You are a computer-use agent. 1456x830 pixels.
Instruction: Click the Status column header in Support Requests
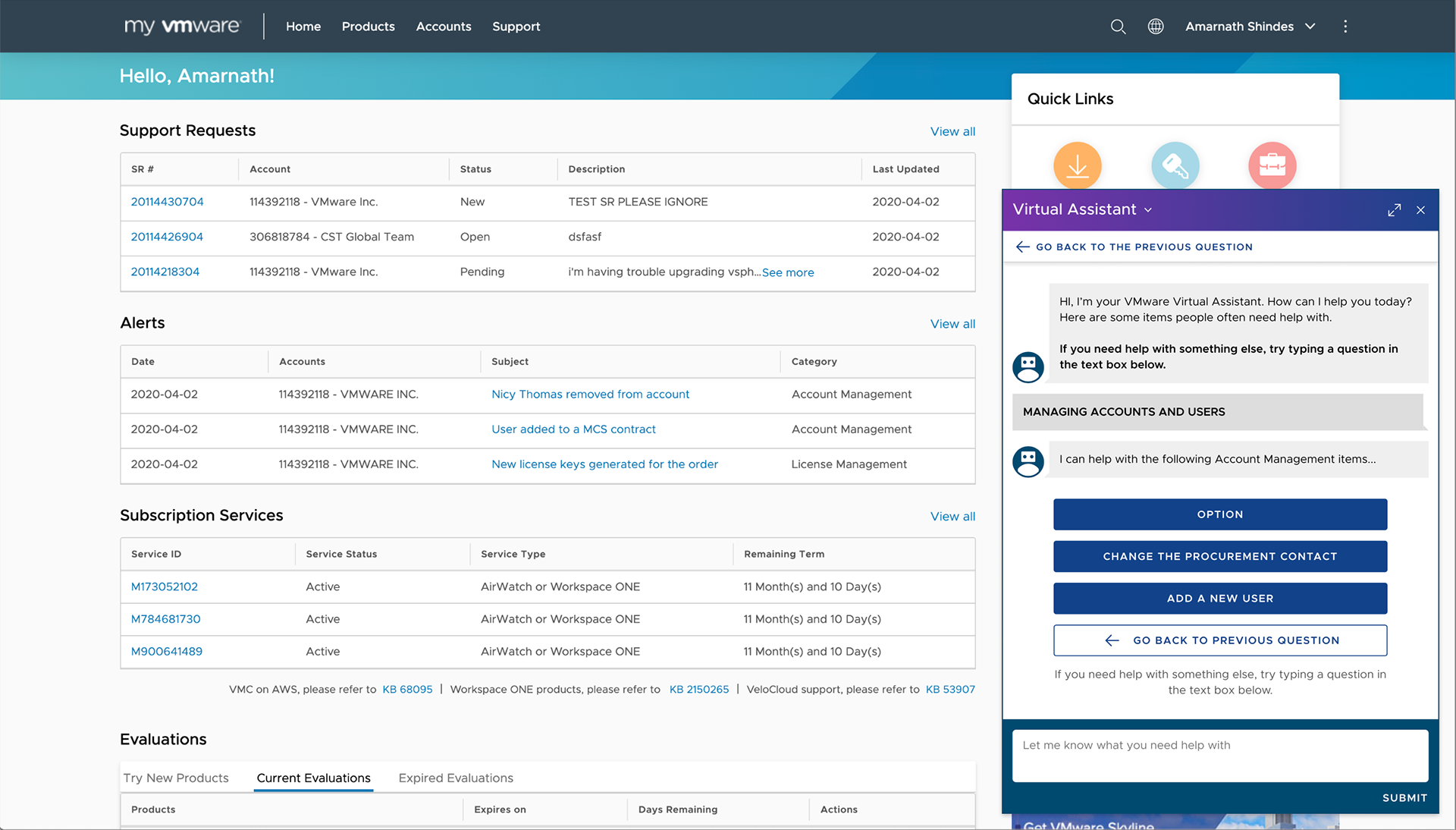click(x=475, y=169)
